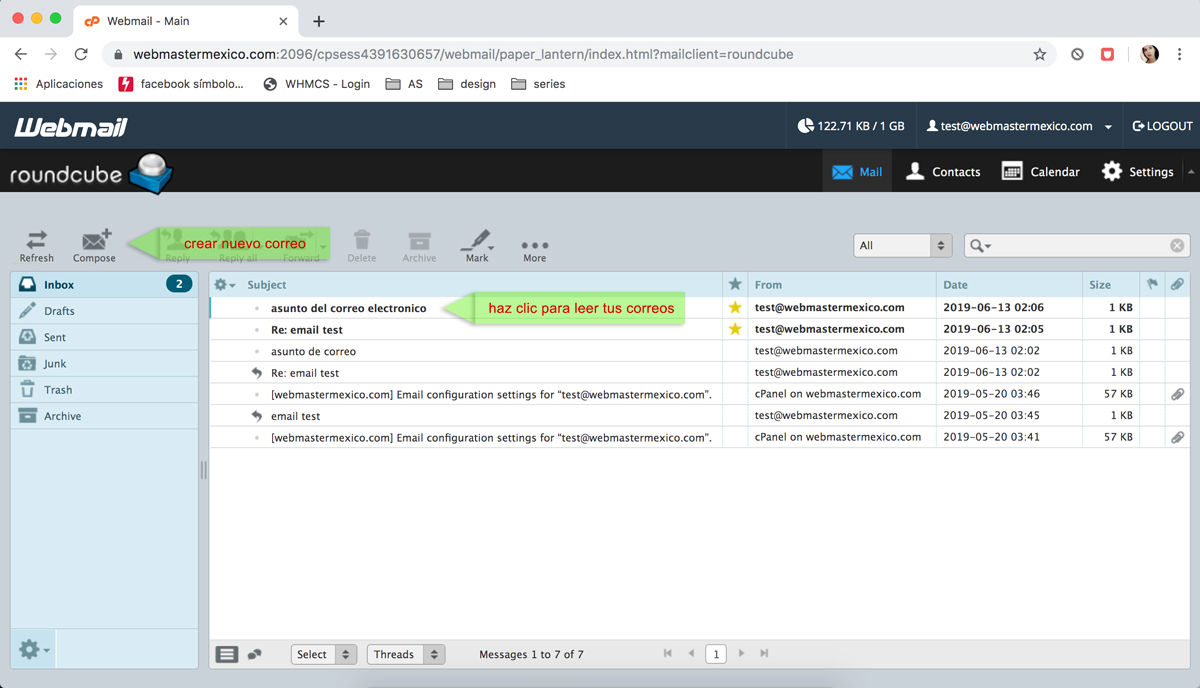
Task: Go to the Calendar tab
Action: 1040,172
